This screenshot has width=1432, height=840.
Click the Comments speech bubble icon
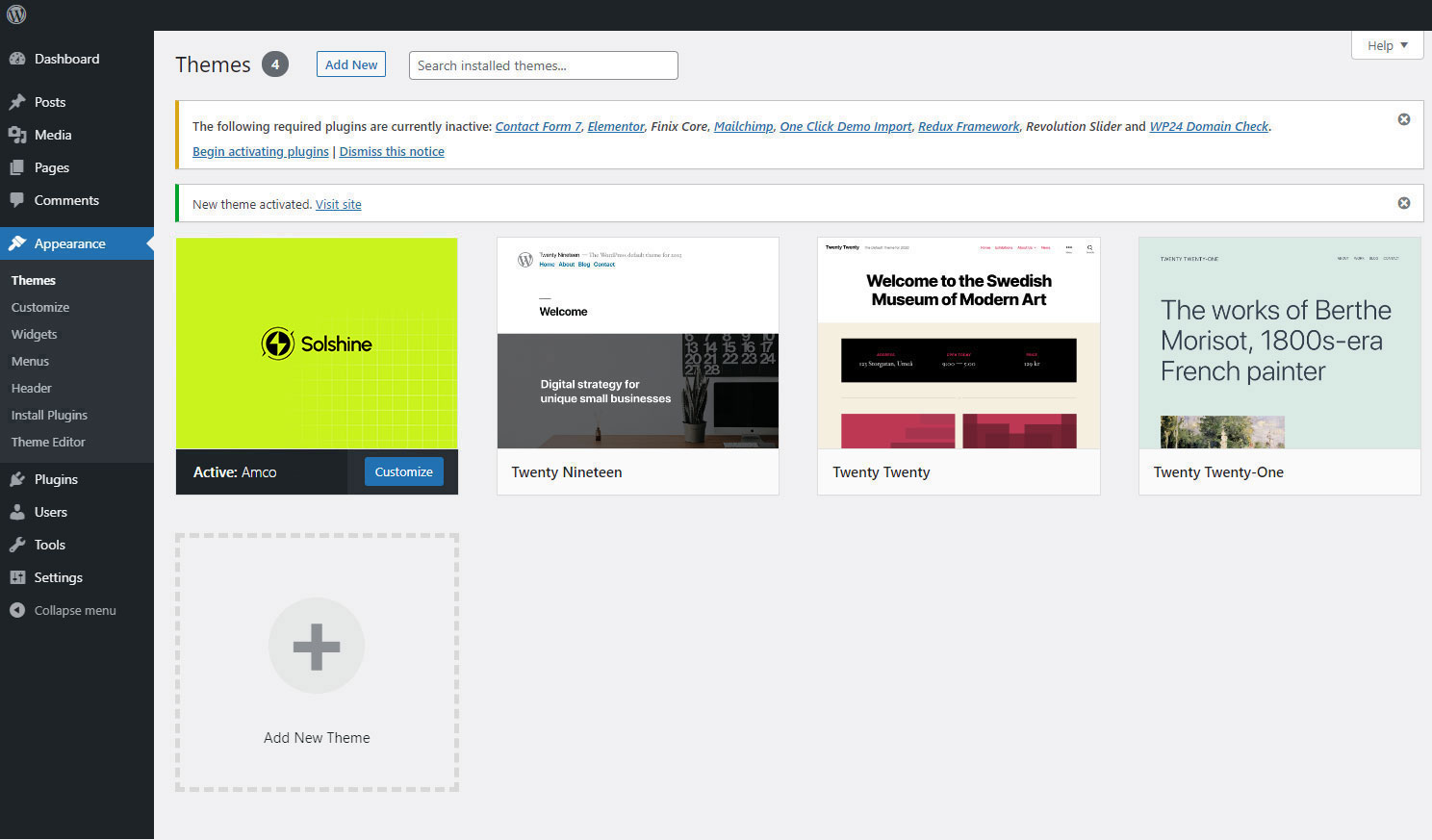click(x=17, y=200)
